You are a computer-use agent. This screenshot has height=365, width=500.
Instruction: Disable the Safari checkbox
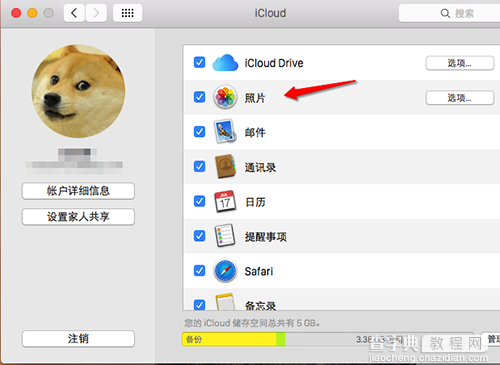tap(199, 271)
